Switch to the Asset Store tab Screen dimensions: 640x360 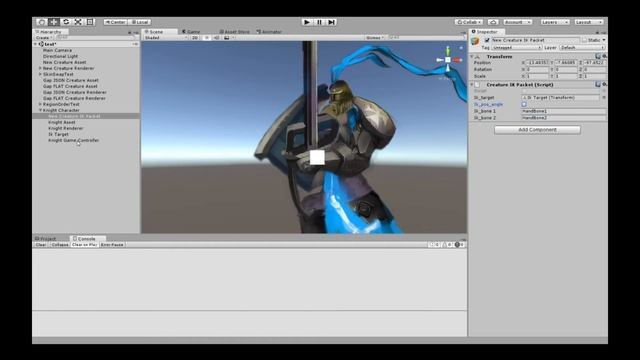pyautogui.click(x=234, y=31)
